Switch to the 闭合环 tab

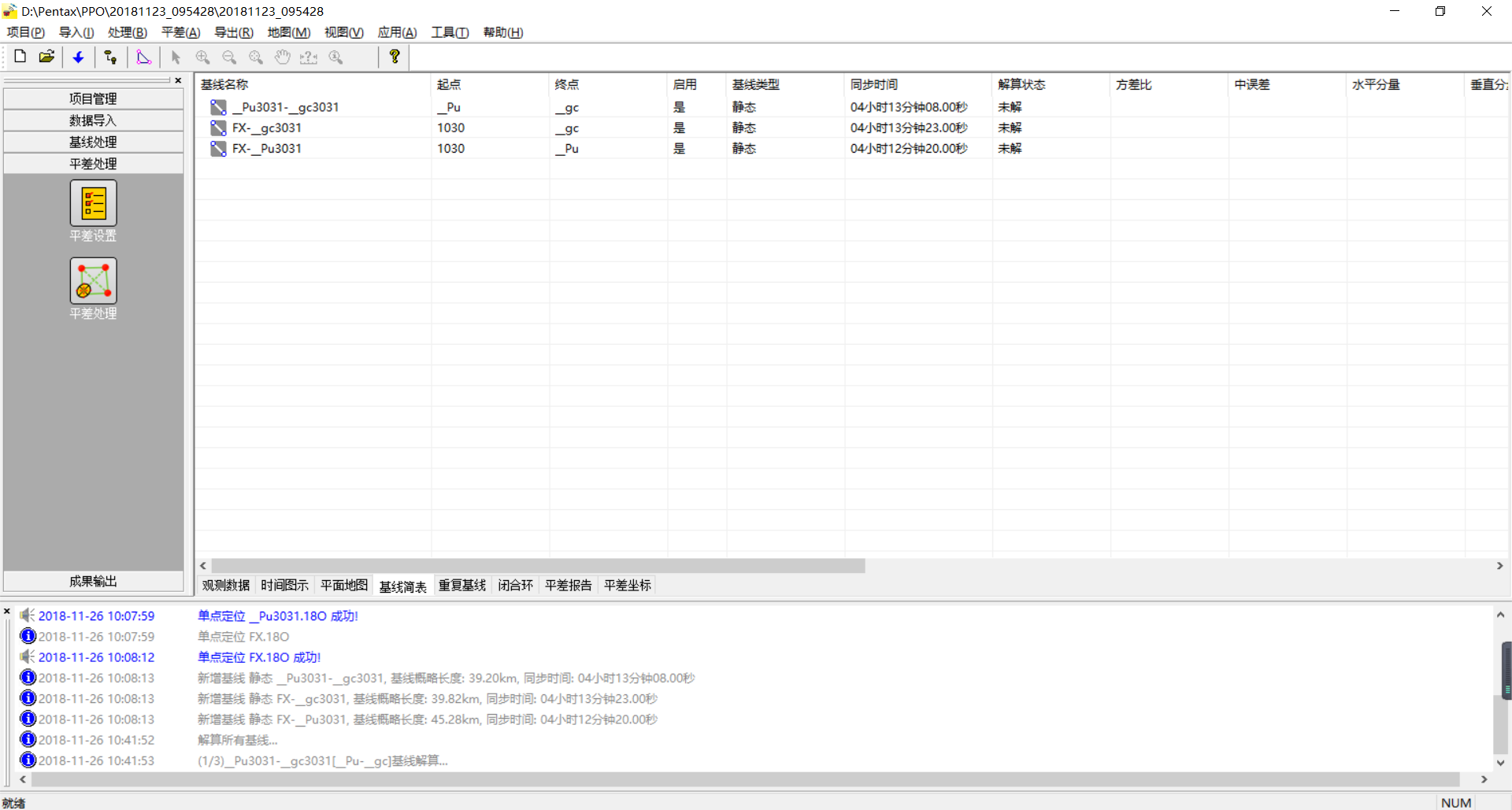coord(515,585)
